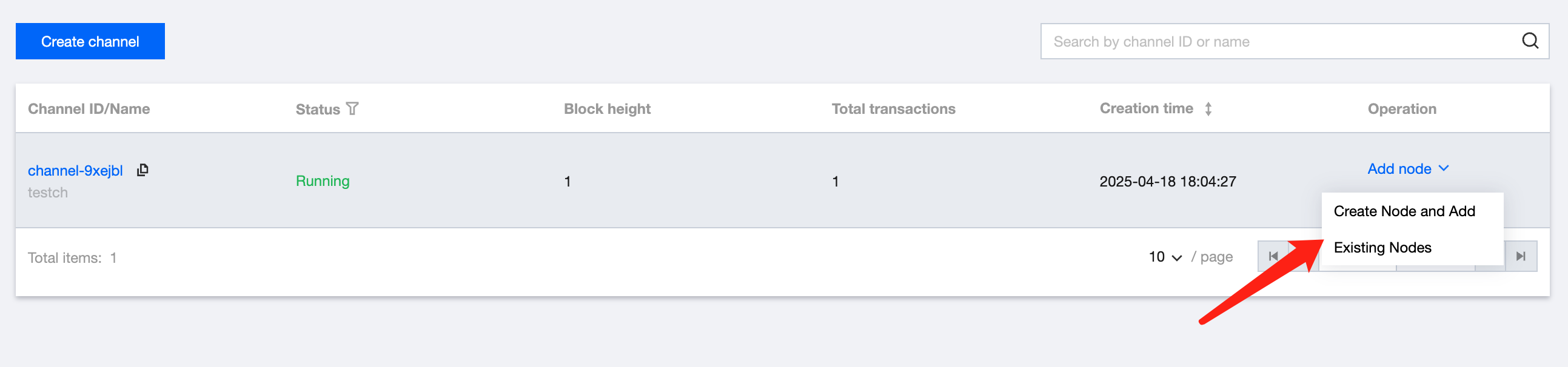Open the Status column filter icon
Image resolution: width=1568 pixels, height=367 pixels.
point(352,109)
